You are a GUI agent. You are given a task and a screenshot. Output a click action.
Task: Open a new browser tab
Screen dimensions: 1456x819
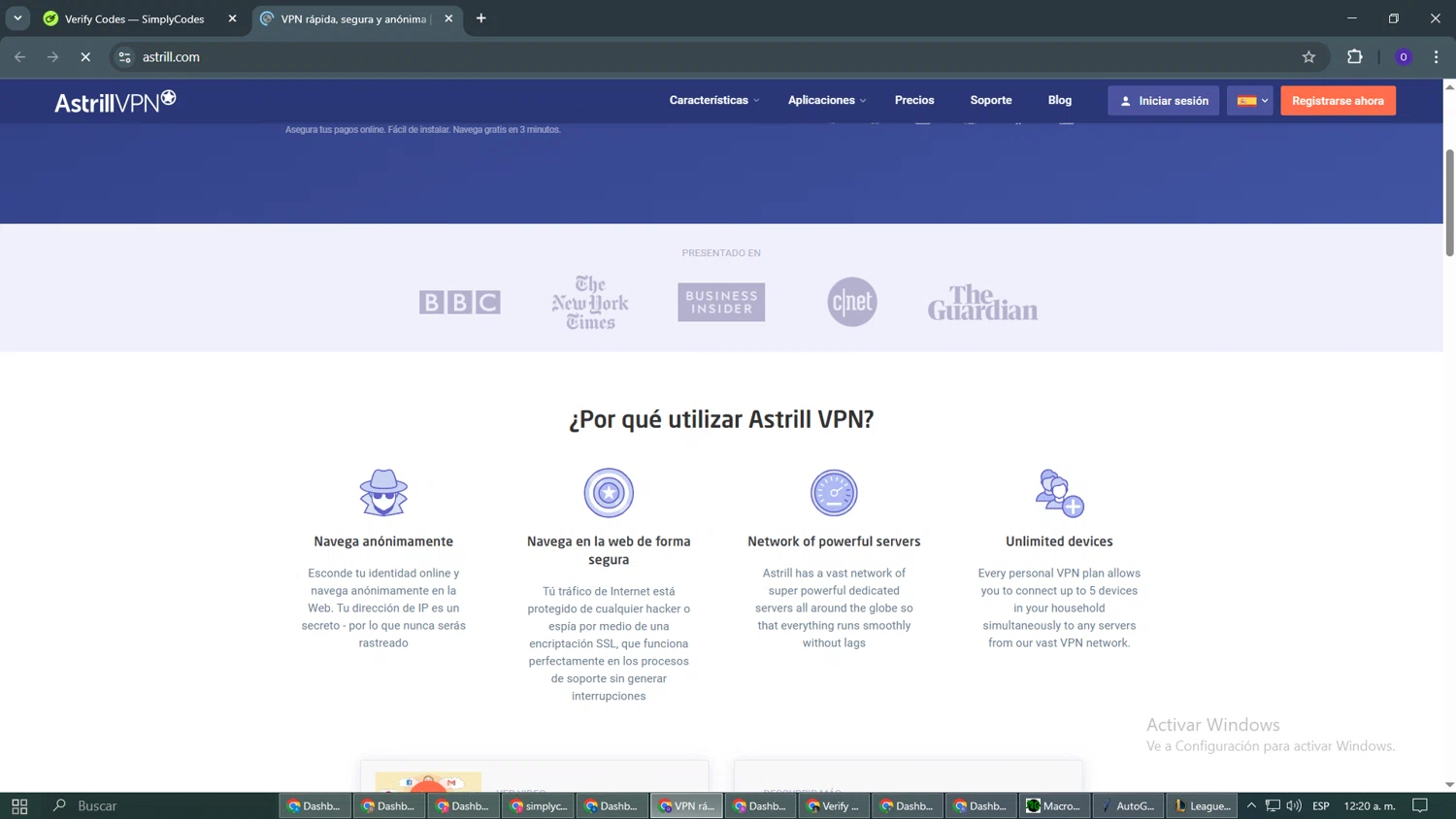[480, 18]
